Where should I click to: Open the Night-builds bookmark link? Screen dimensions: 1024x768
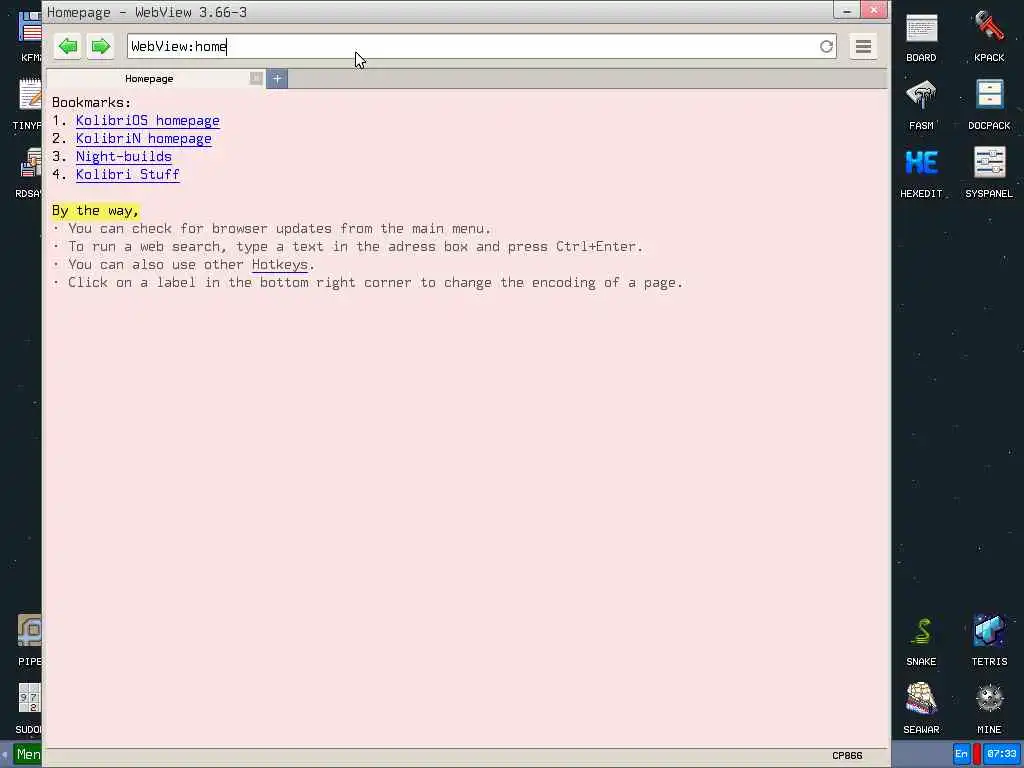123,157
